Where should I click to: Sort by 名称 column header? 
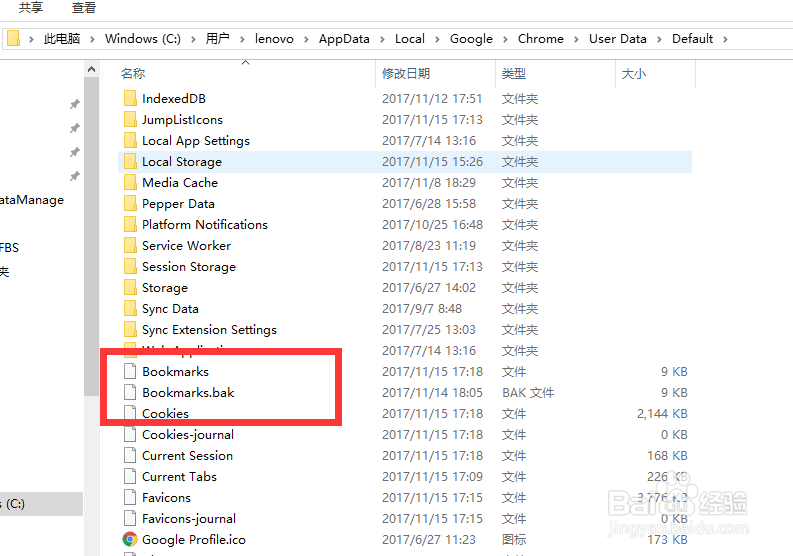point(134,74)
